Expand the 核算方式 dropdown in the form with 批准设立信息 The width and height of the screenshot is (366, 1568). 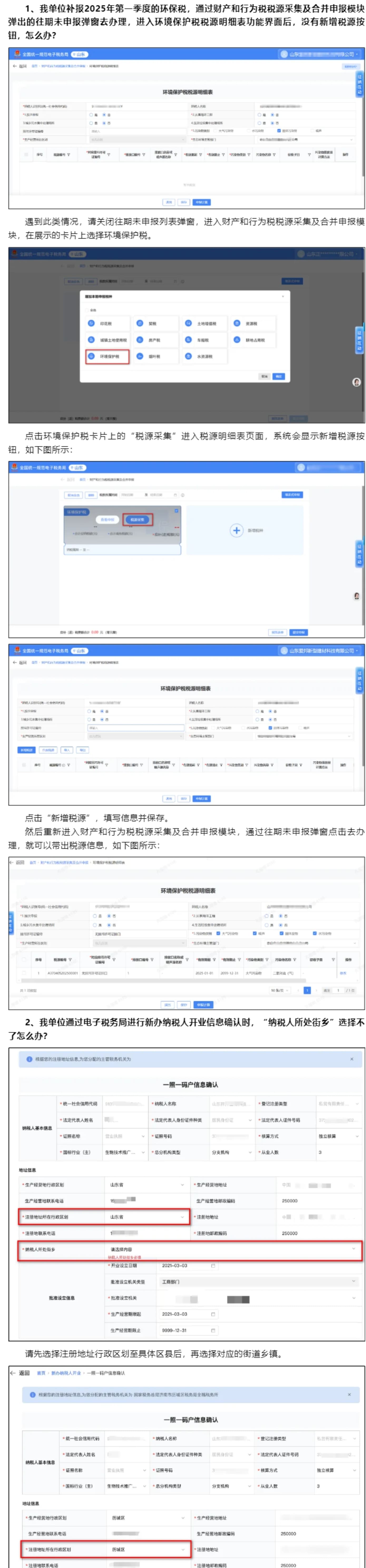[x=338, y=1136]
